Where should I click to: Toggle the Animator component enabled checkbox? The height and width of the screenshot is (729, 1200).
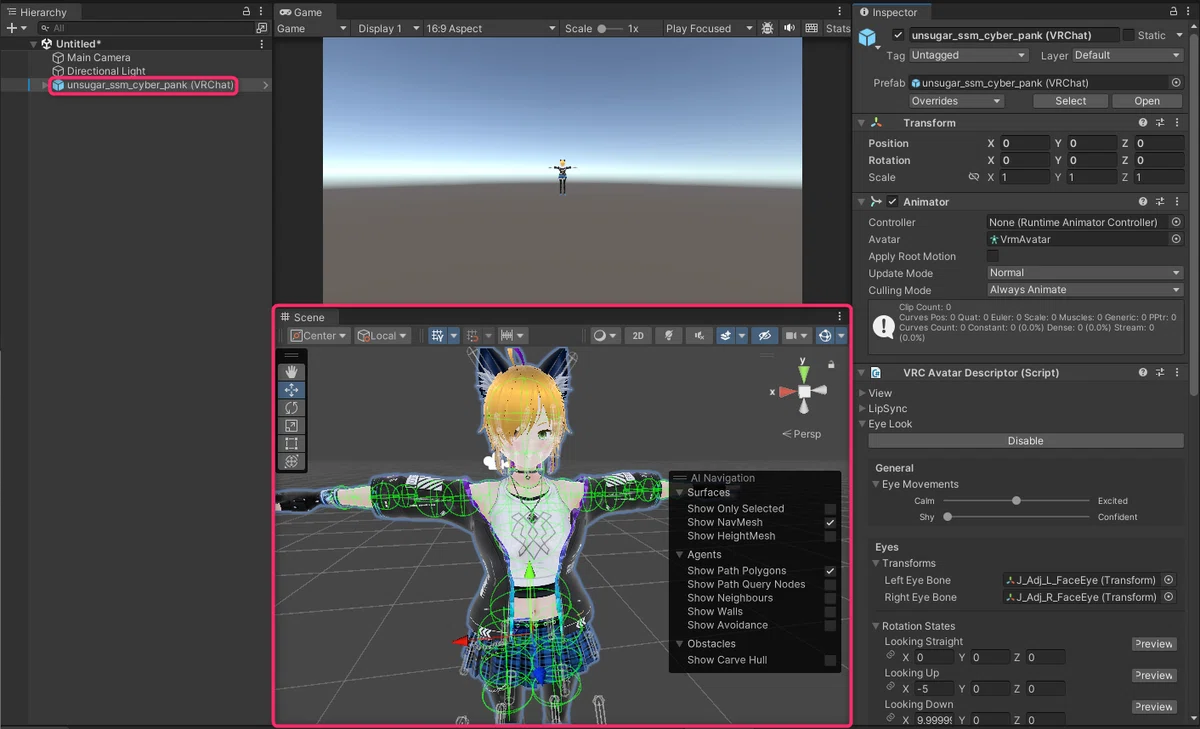click(893, 202)
